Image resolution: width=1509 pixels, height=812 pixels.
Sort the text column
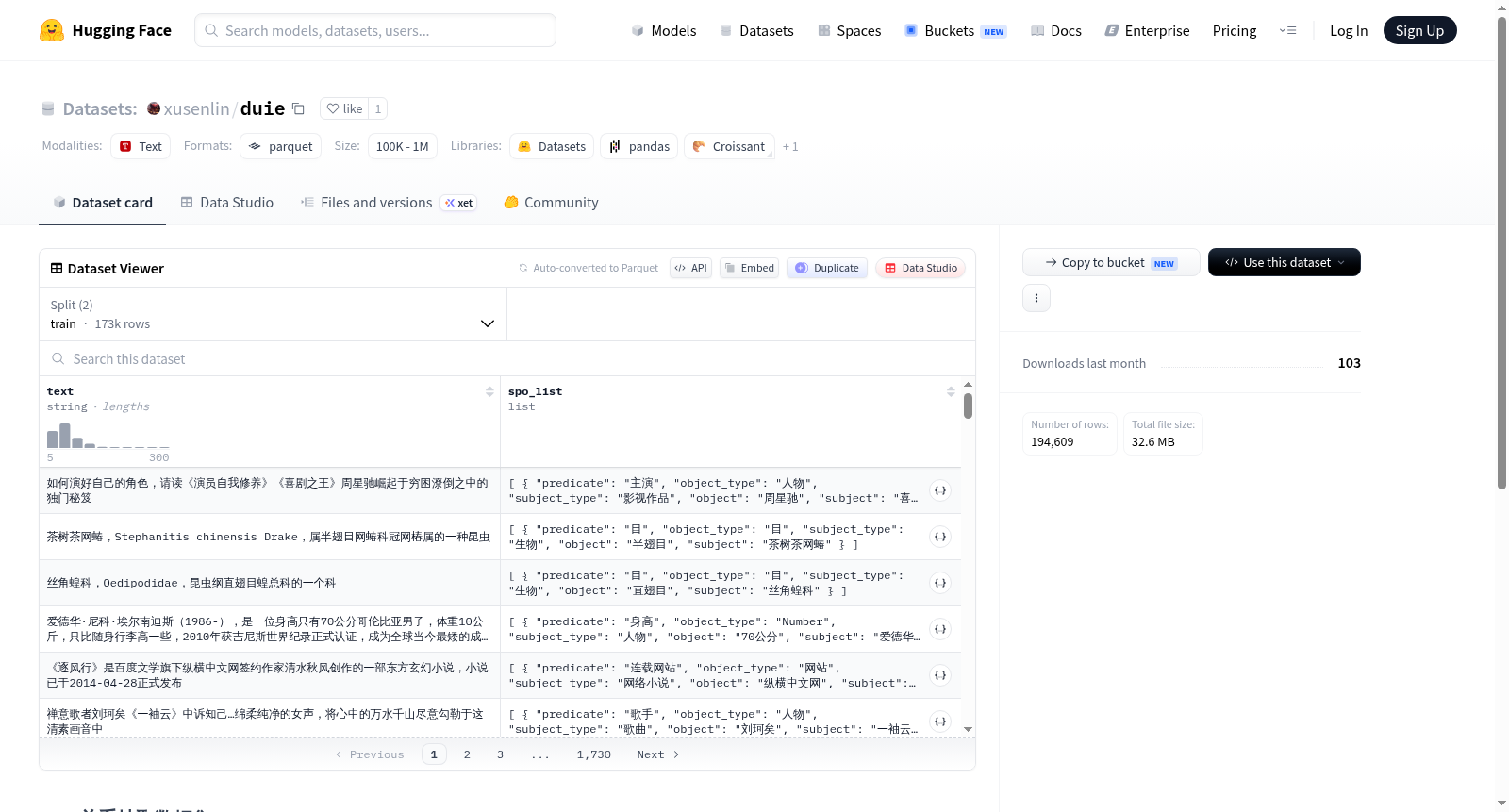pos(489,391)
